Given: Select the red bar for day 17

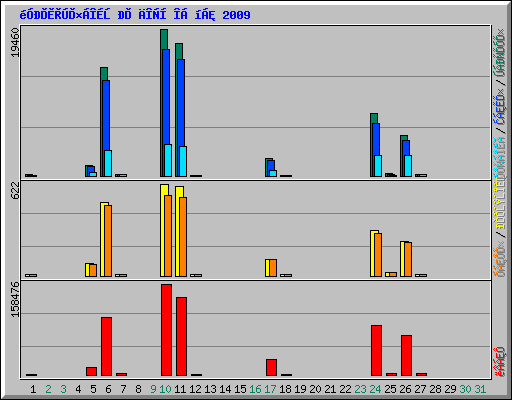Looking at the screenshot, I should (271, 368).
